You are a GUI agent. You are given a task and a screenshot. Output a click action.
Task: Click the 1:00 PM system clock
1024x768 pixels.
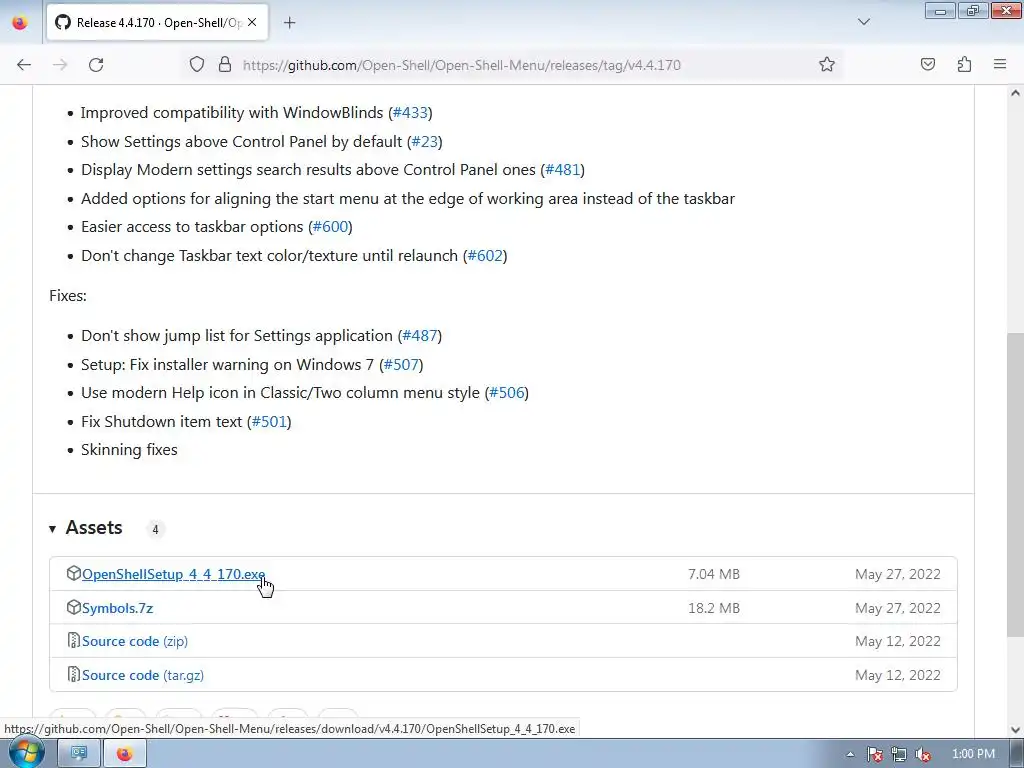(973, 754)
